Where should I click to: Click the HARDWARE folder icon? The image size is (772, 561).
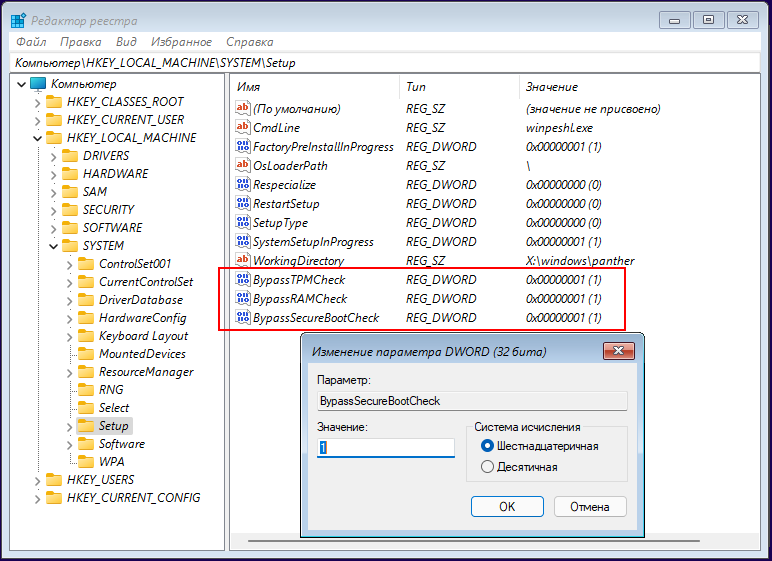coord(69,174)
